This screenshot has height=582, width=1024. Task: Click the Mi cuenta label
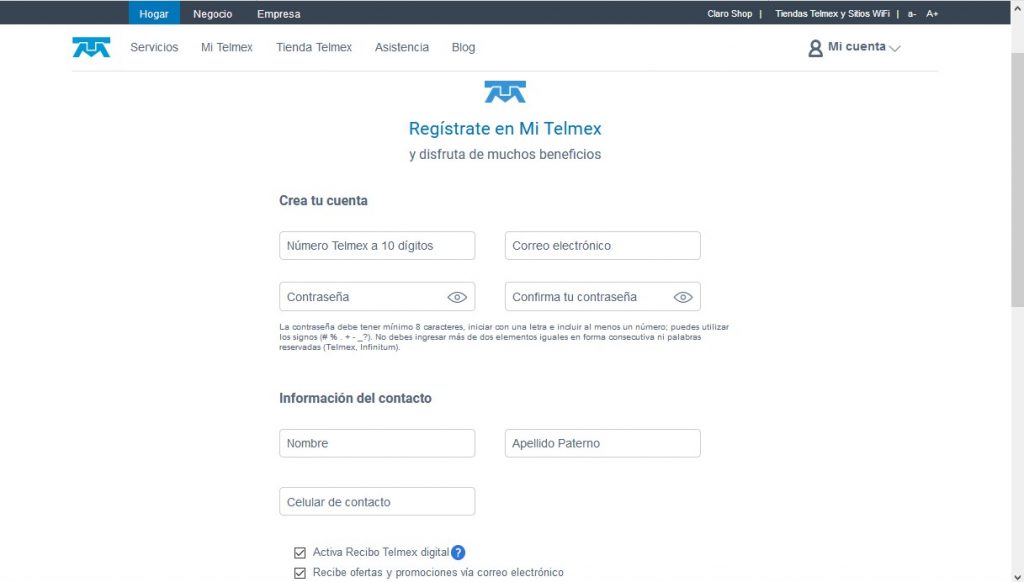(857, 46)
